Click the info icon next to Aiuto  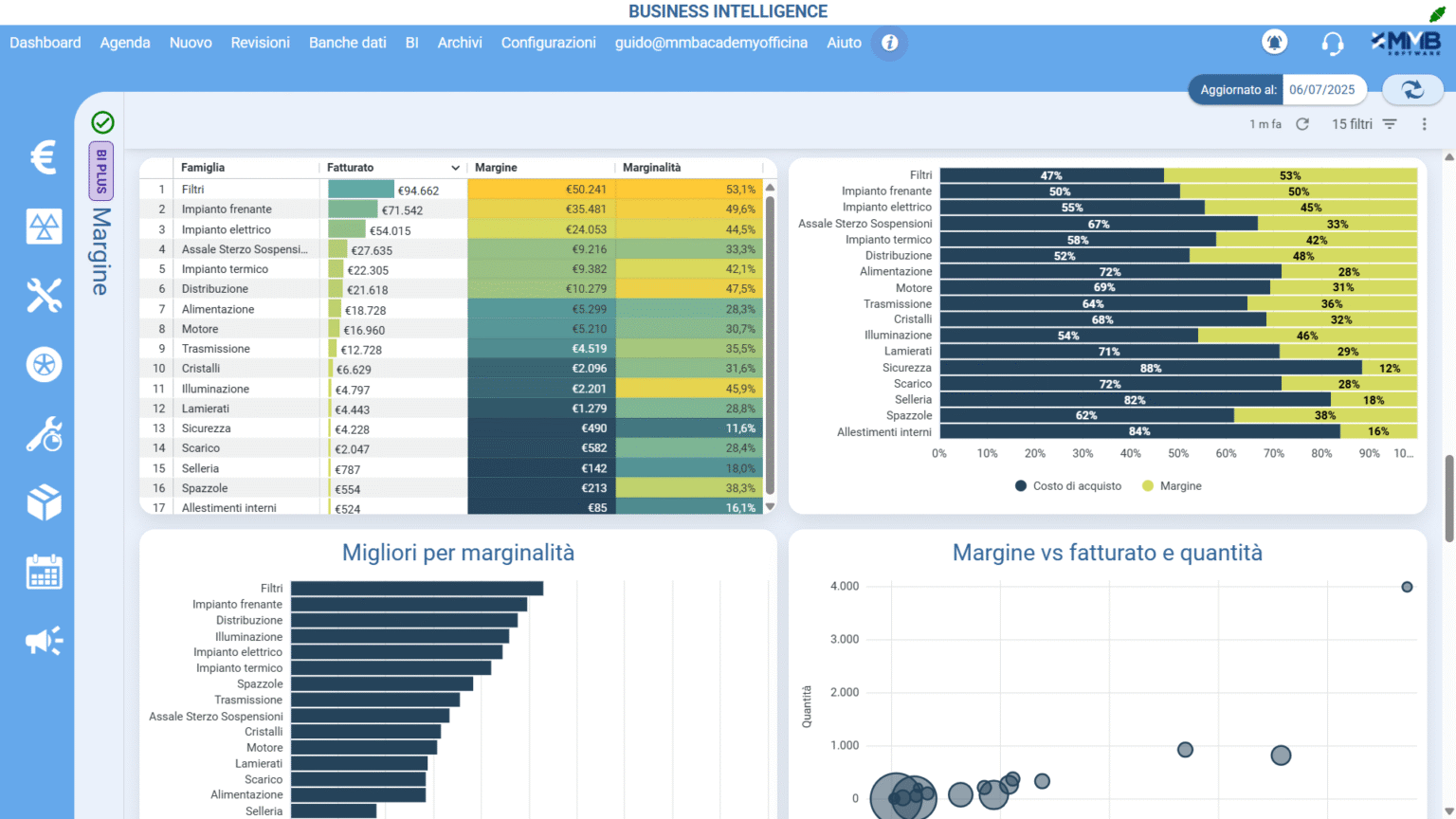click(889, 43)
